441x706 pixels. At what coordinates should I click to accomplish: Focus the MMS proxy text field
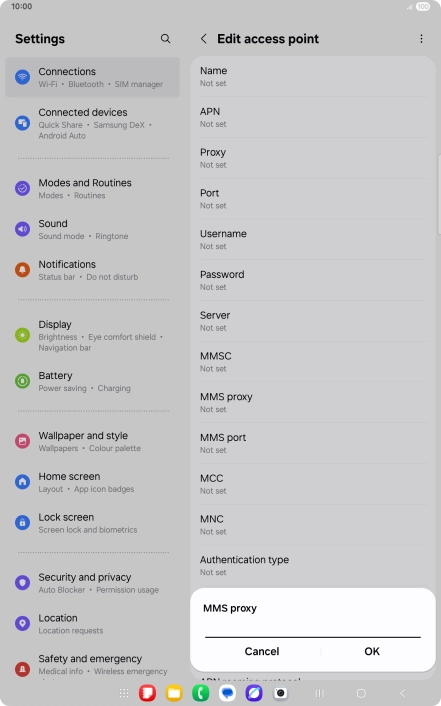tap(313, 629)
